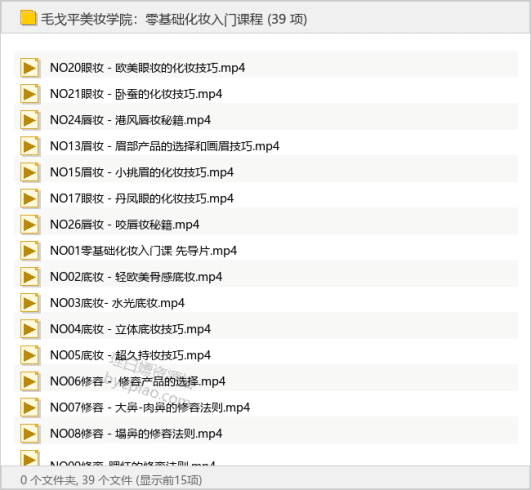This screenshot has width=531, height=490.
Task: Click video icon for NO13眉妆 file
Action: click(29, 146)
